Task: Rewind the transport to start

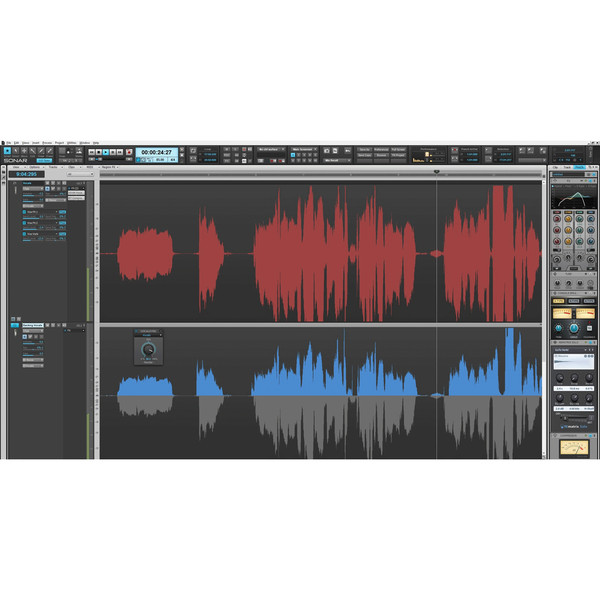Action: coord(91,152)
